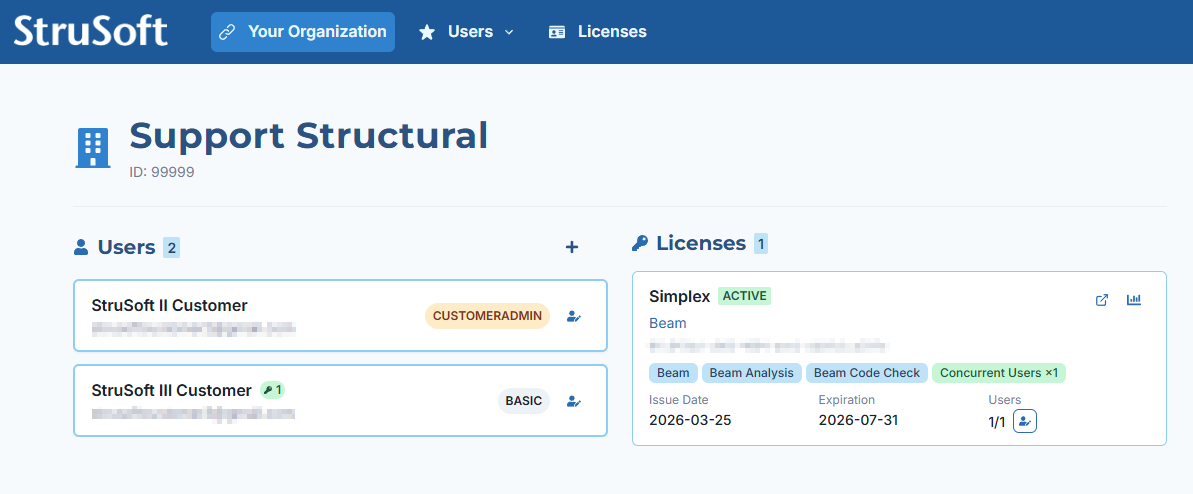Open the StruSoft II Customer card
1193x494 pixels.
click(340, 315)
